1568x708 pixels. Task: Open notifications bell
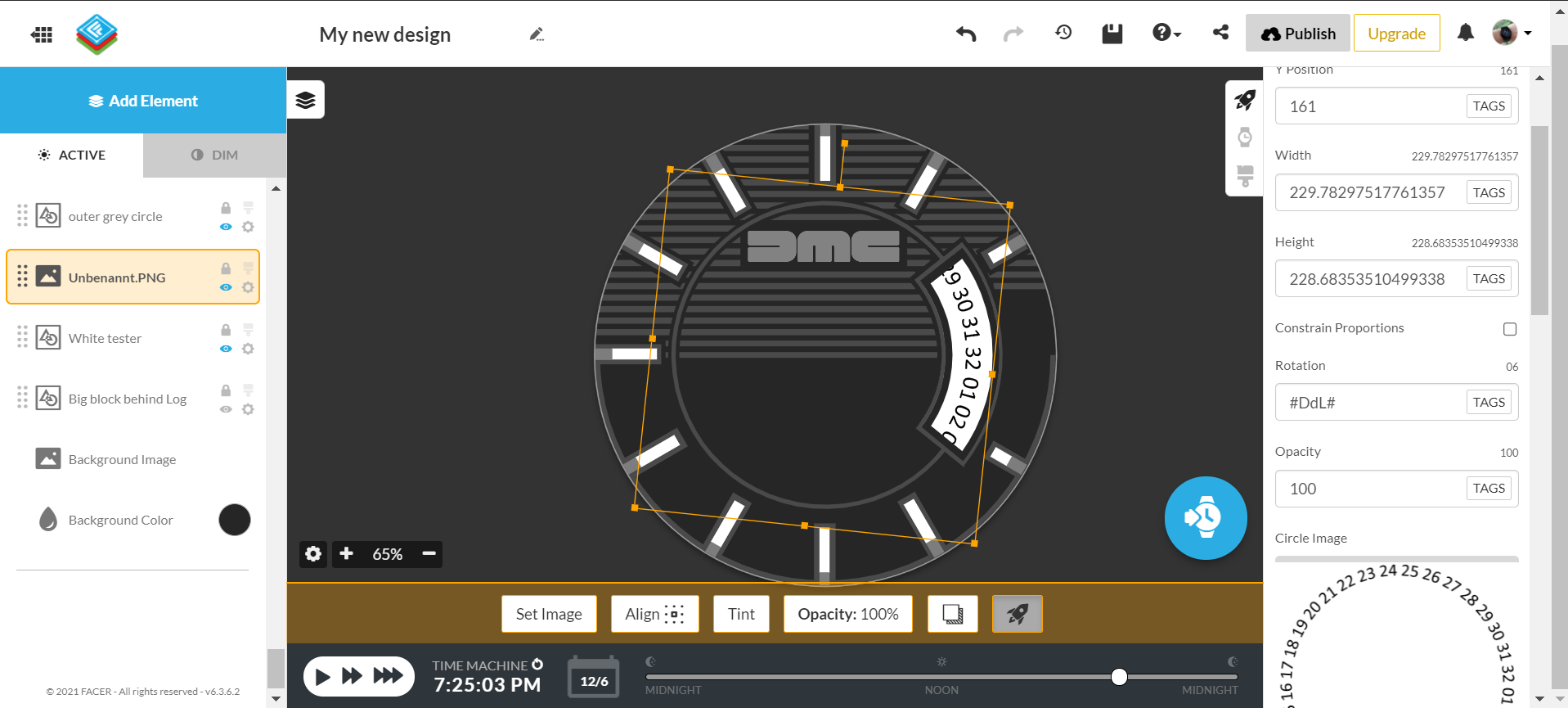[x=1466, y=33]
